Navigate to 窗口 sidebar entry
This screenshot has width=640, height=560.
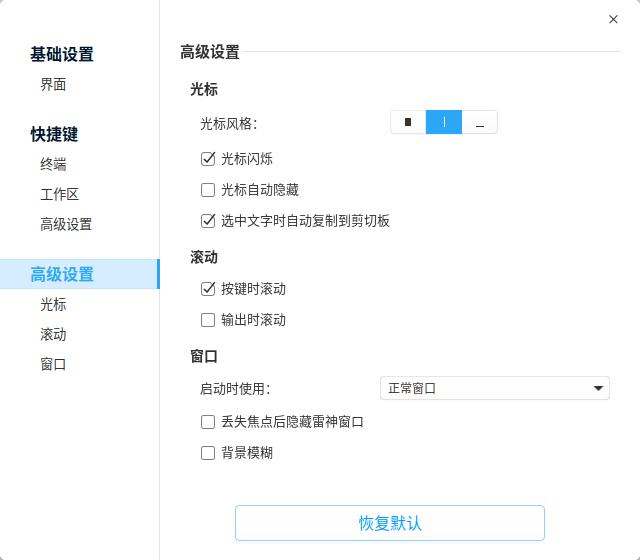click(x=53, y=364)
